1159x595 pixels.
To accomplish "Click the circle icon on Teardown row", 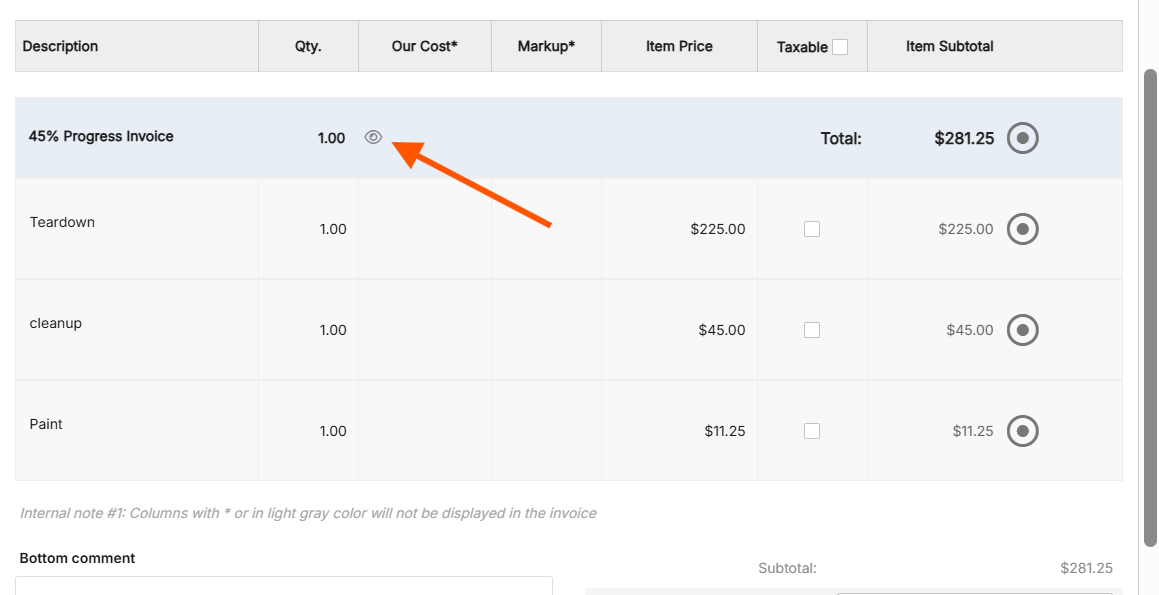I will [1022, 229].
